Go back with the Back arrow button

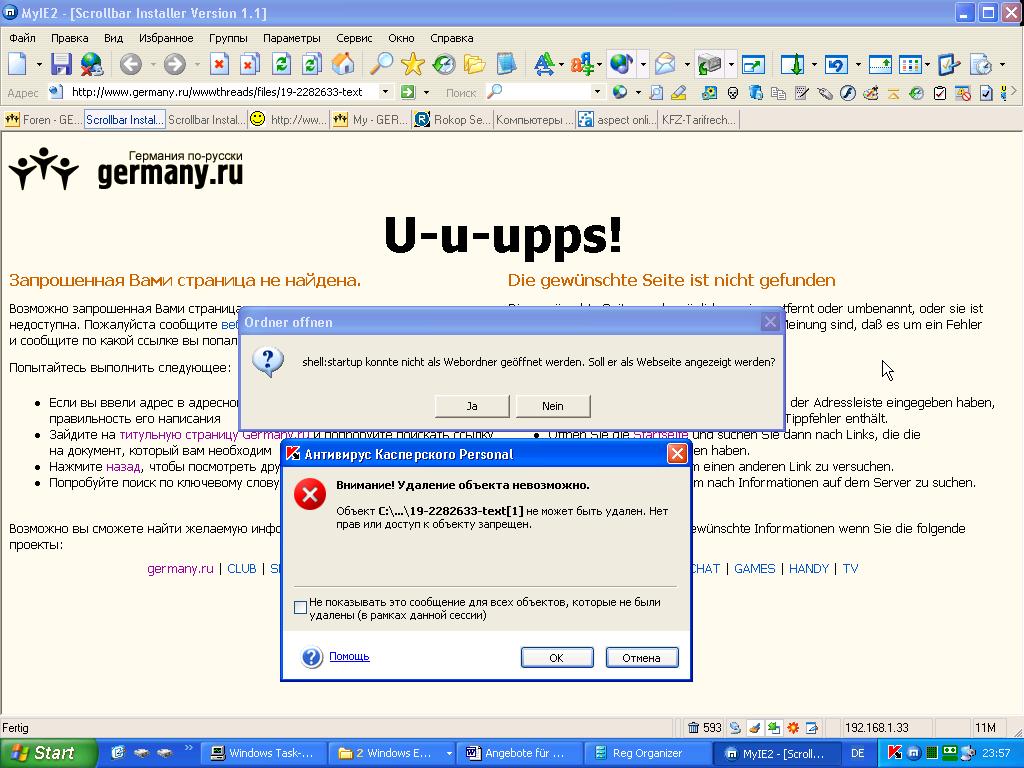131,64
